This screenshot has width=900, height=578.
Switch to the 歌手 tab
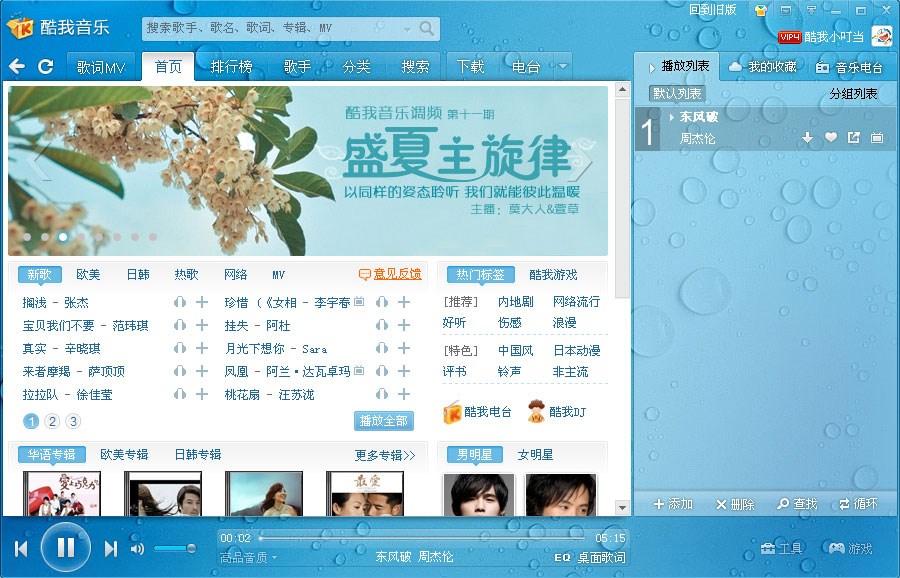tap(297, 67)
